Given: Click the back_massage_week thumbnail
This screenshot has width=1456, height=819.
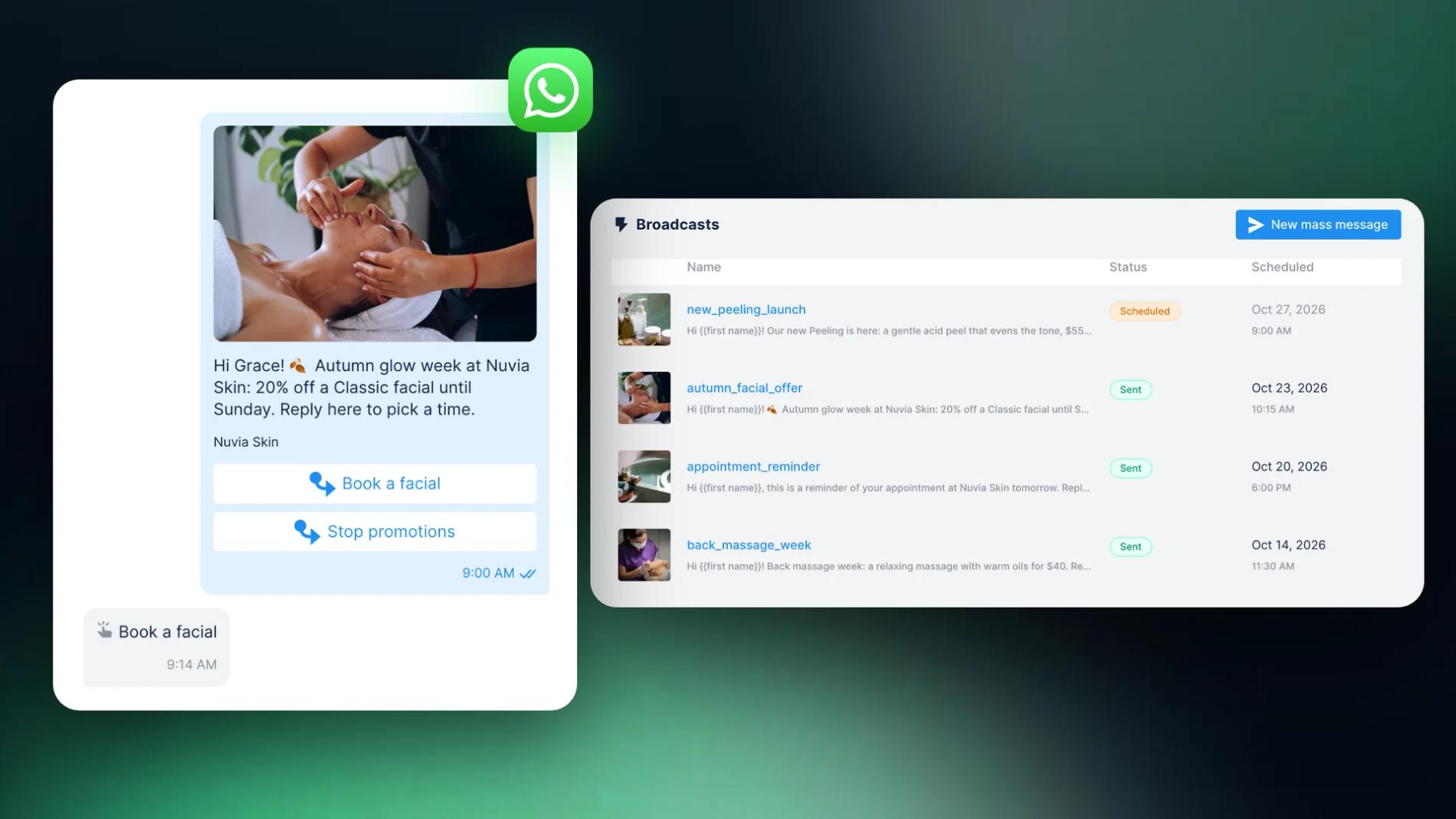Looking at the screenshot, I should (x=644, y=555).
